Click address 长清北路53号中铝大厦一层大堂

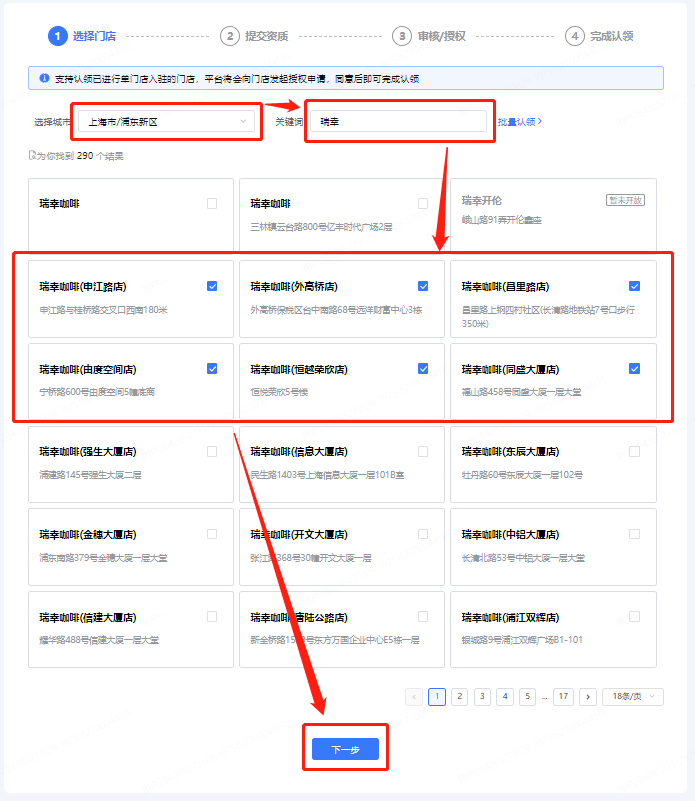coord(523,558)
